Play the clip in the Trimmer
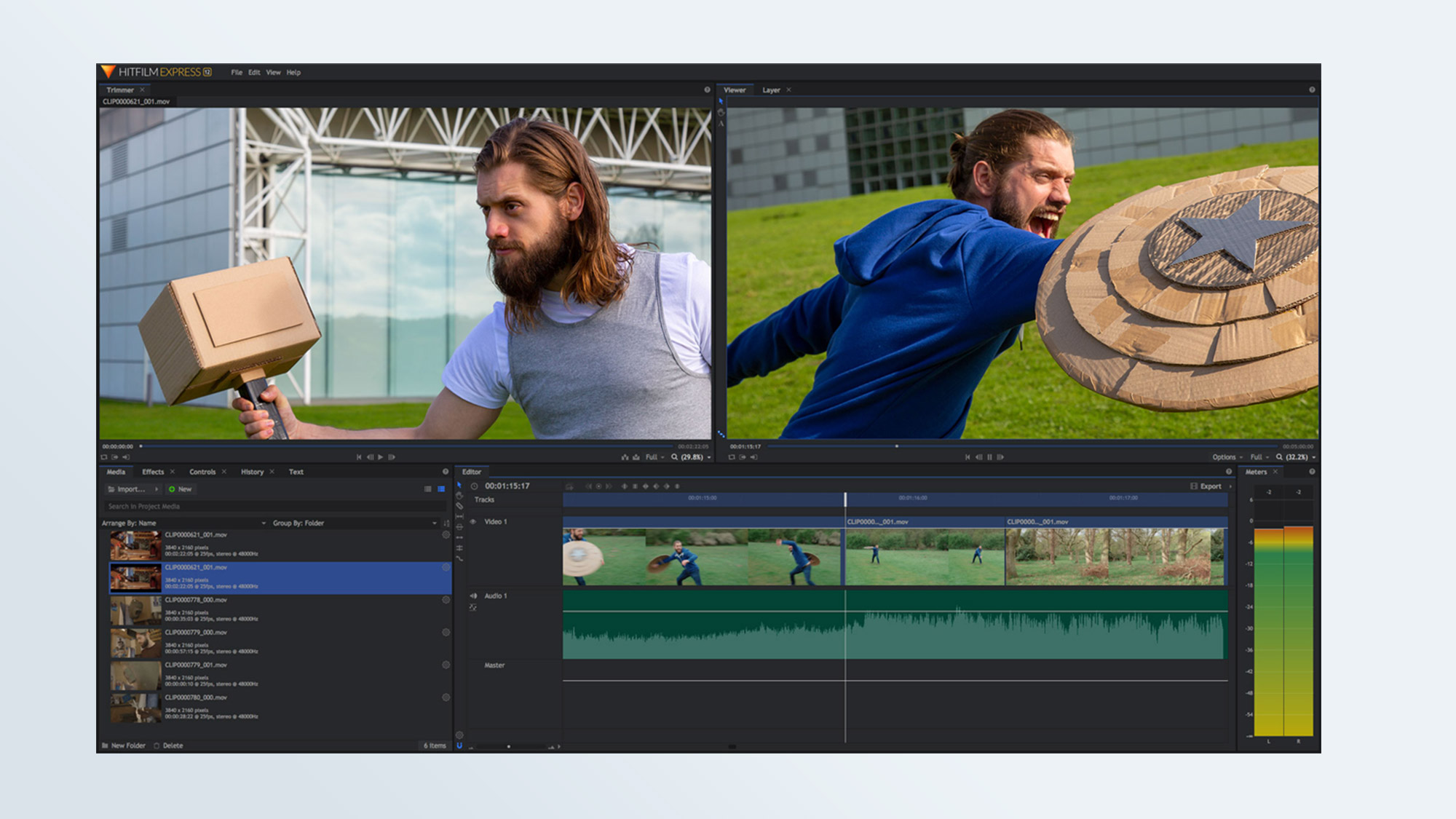The width and height of the screenshot is (1456, 819). pyautogui.click(x=381, y=457)
